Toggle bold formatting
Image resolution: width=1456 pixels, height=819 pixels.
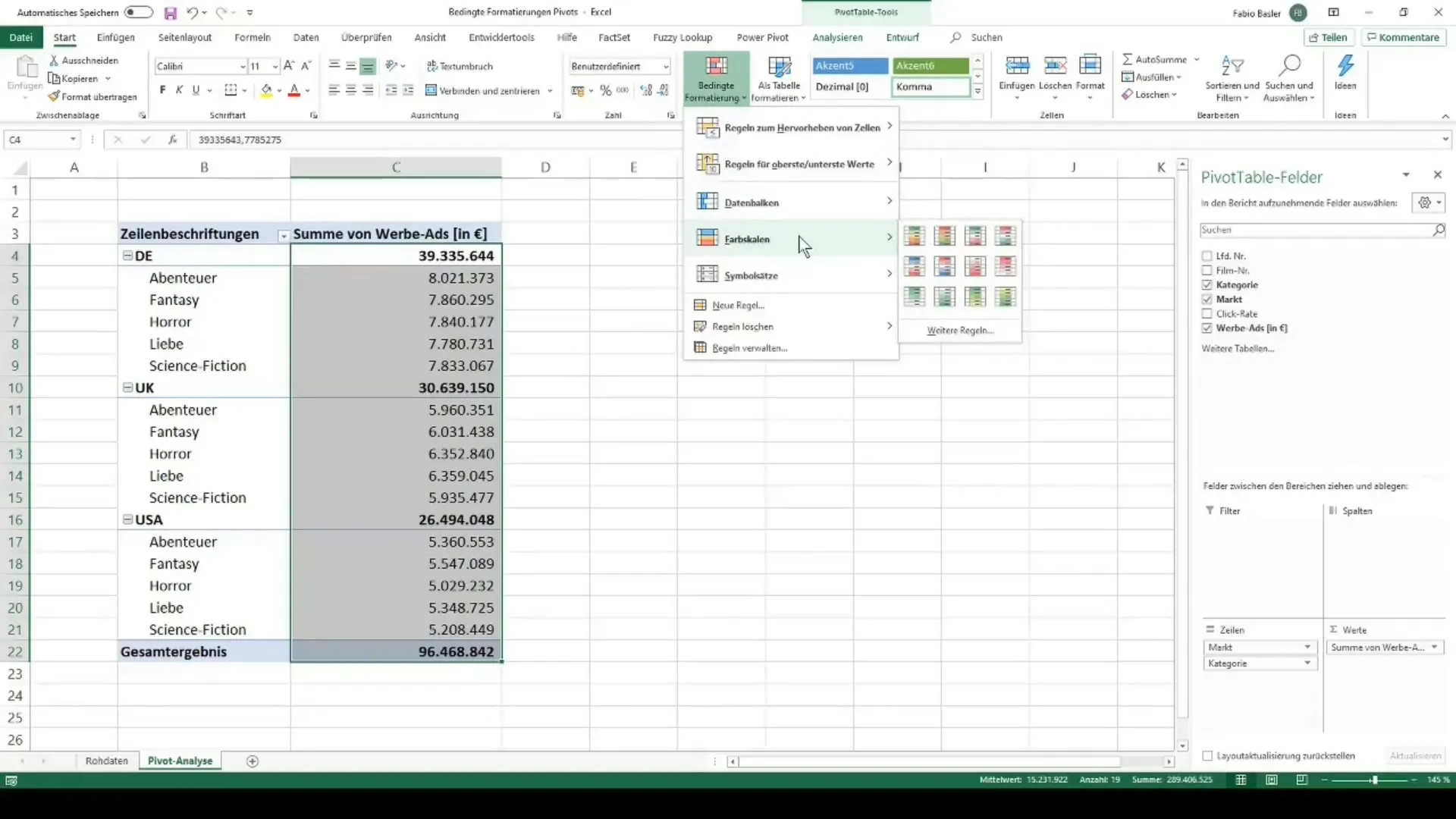click(162, 90)
